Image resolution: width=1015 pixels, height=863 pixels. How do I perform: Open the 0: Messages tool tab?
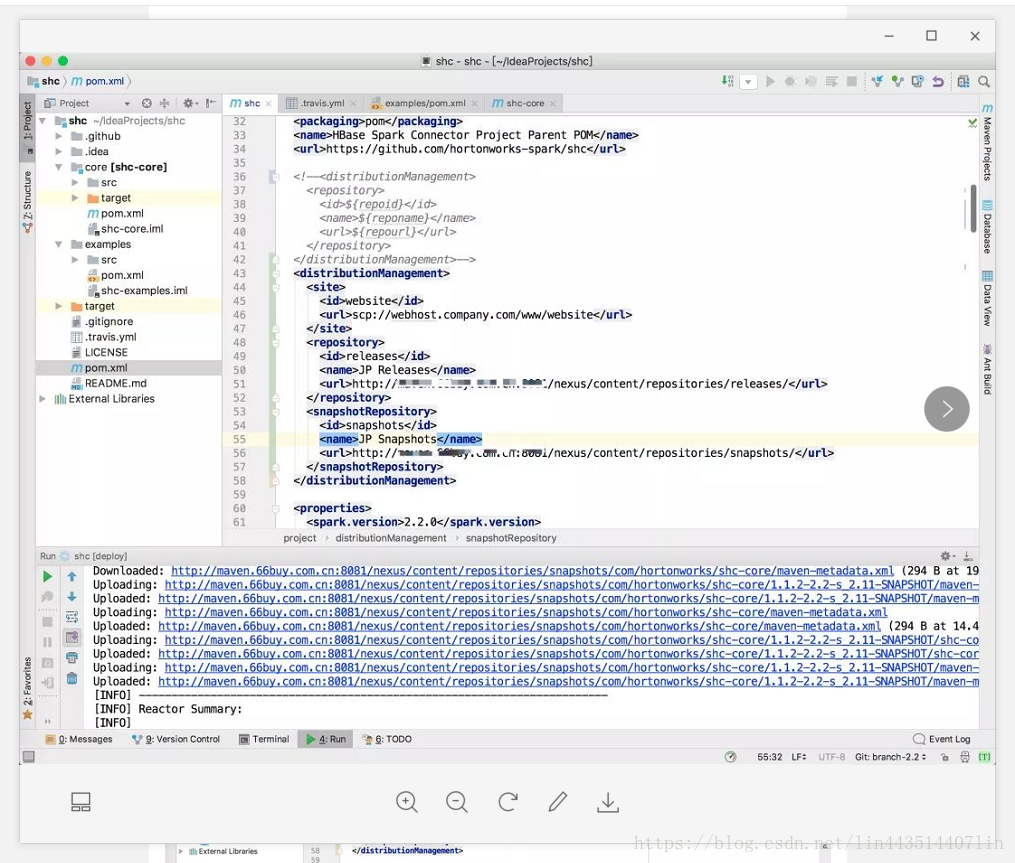tap(79, 739)
